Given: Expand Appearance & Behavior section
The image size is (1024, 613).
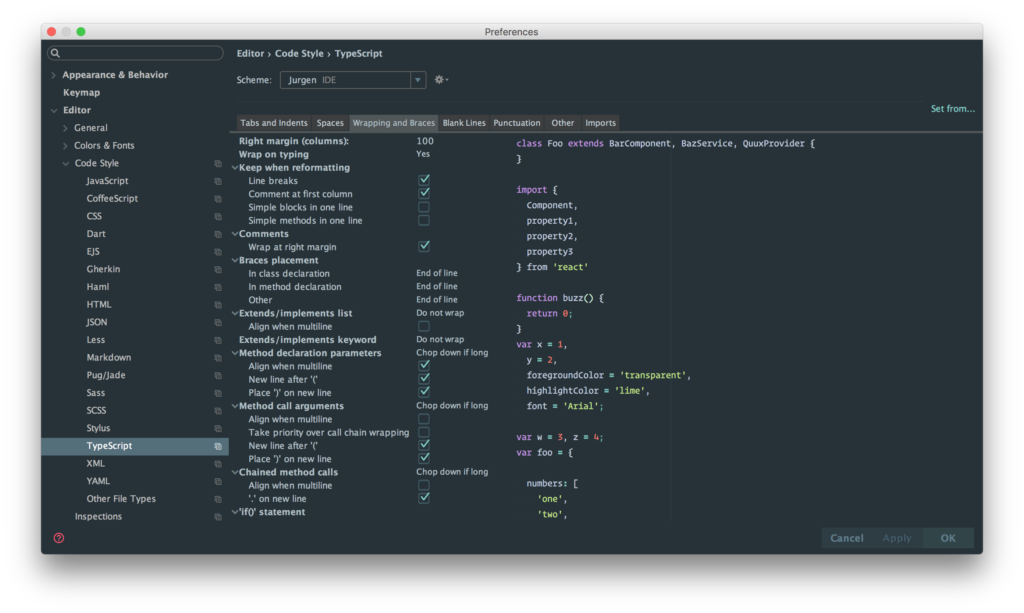Looking at the screenshot, I should [54, 75].
